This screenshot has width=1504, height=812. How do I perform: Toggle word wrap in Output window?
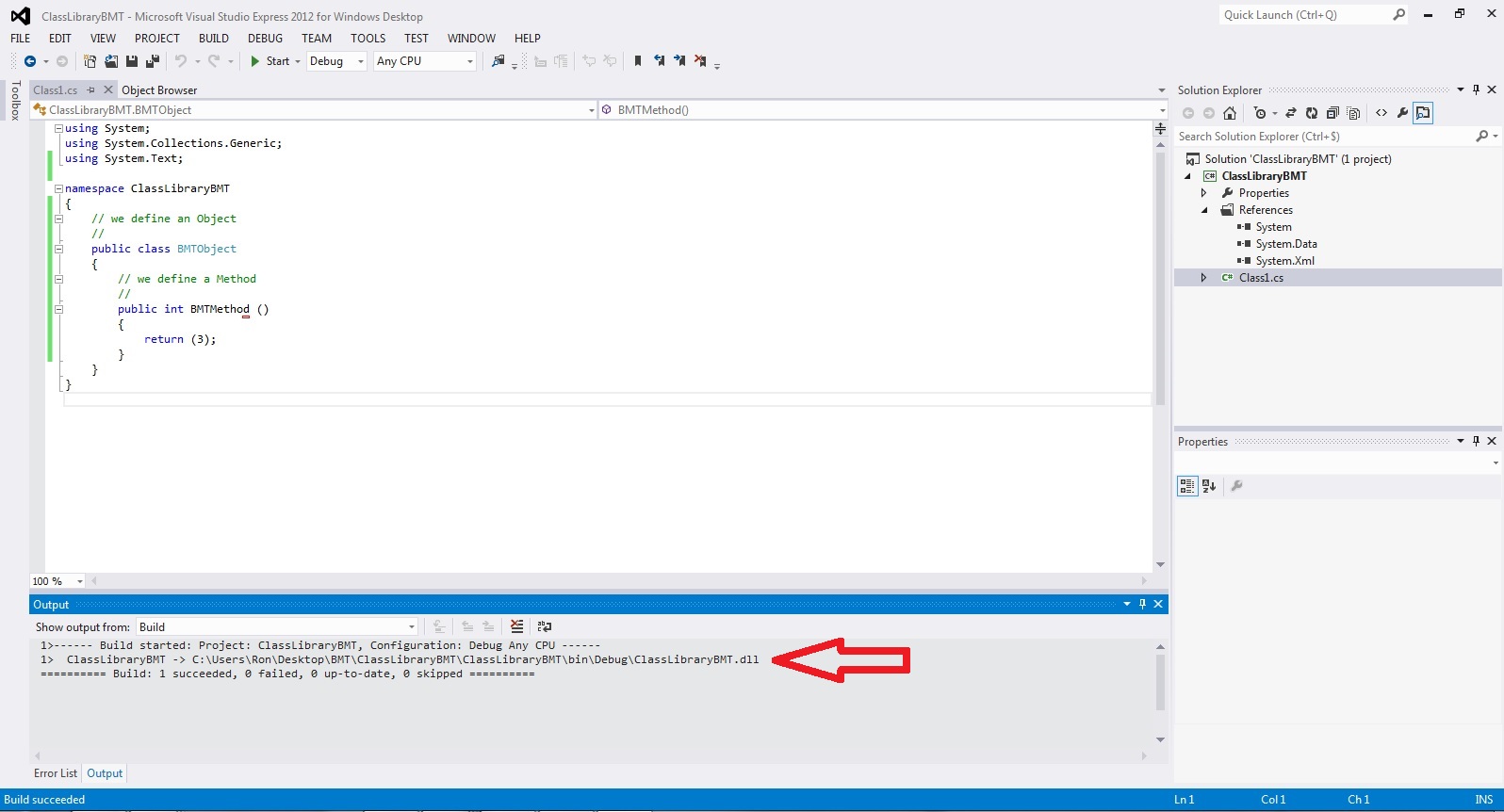545,626
